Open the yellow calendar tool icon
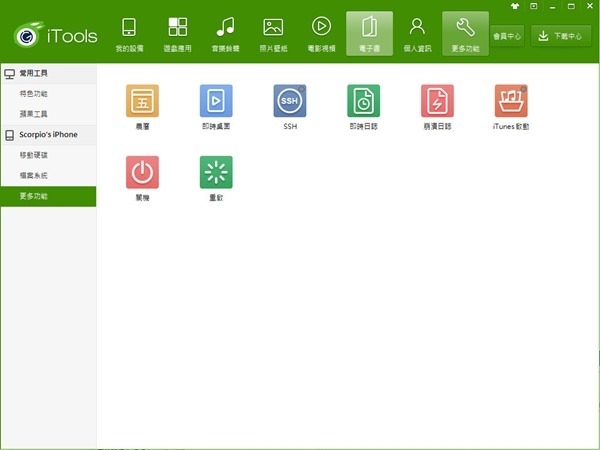Viewport: 600px width, 450px height. (x=142, y=101)
